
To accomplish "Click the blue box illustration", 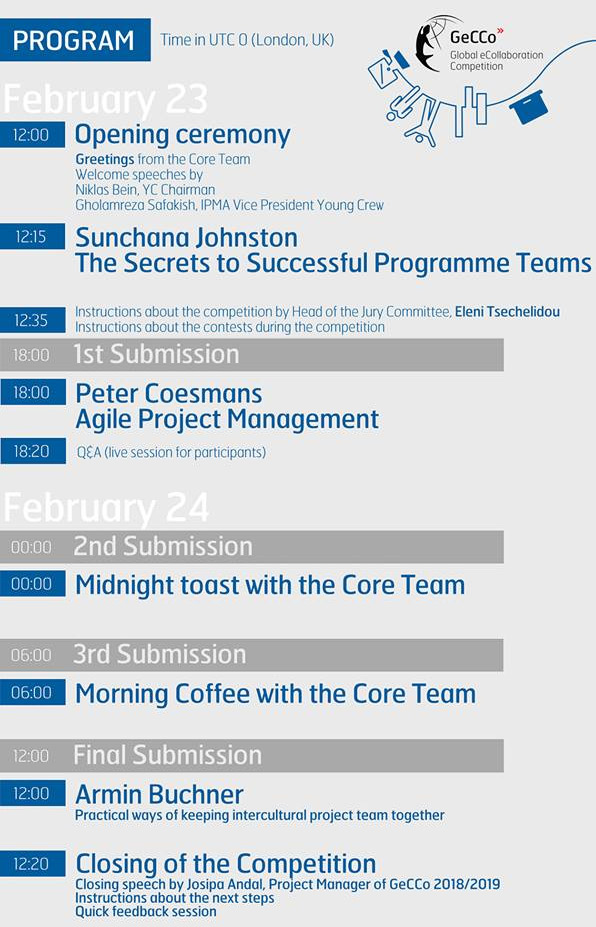I will (529, 106).
